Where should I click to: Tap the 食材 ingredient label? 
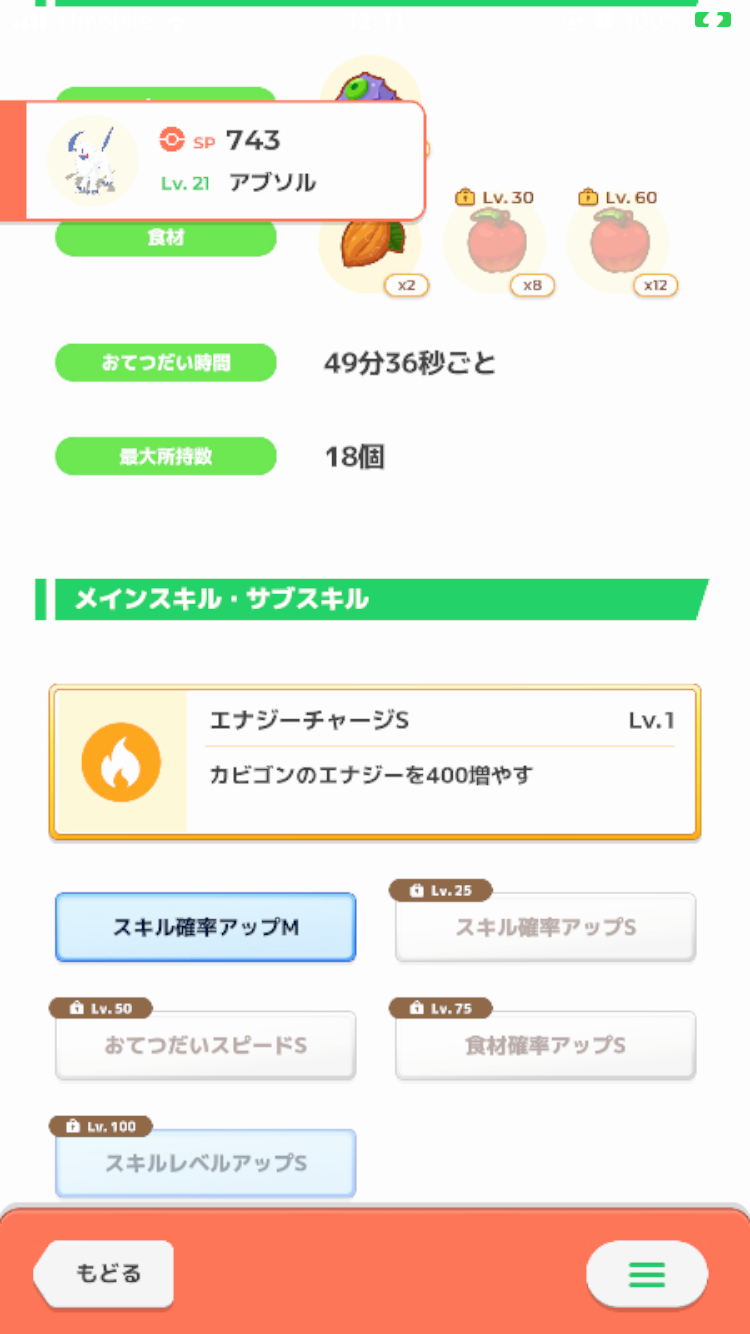[x=165, y=239]
